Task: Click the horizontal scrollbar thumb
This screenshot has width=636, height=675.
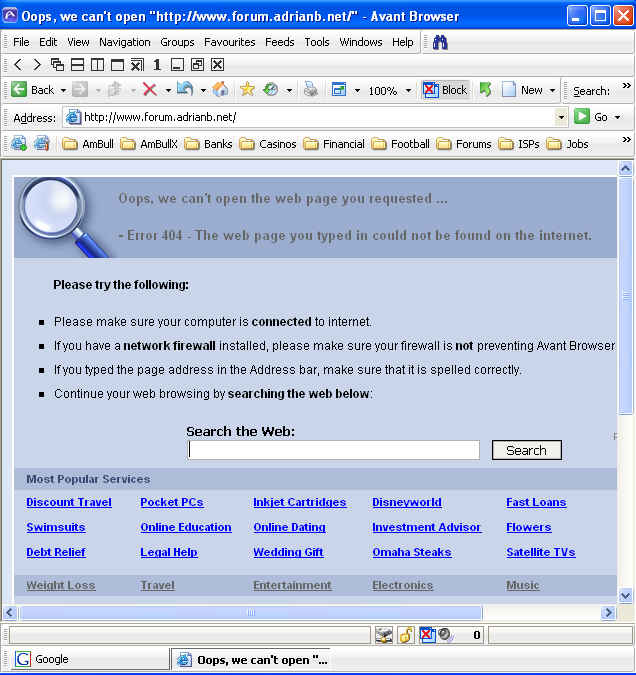Action: click(251, 612)
